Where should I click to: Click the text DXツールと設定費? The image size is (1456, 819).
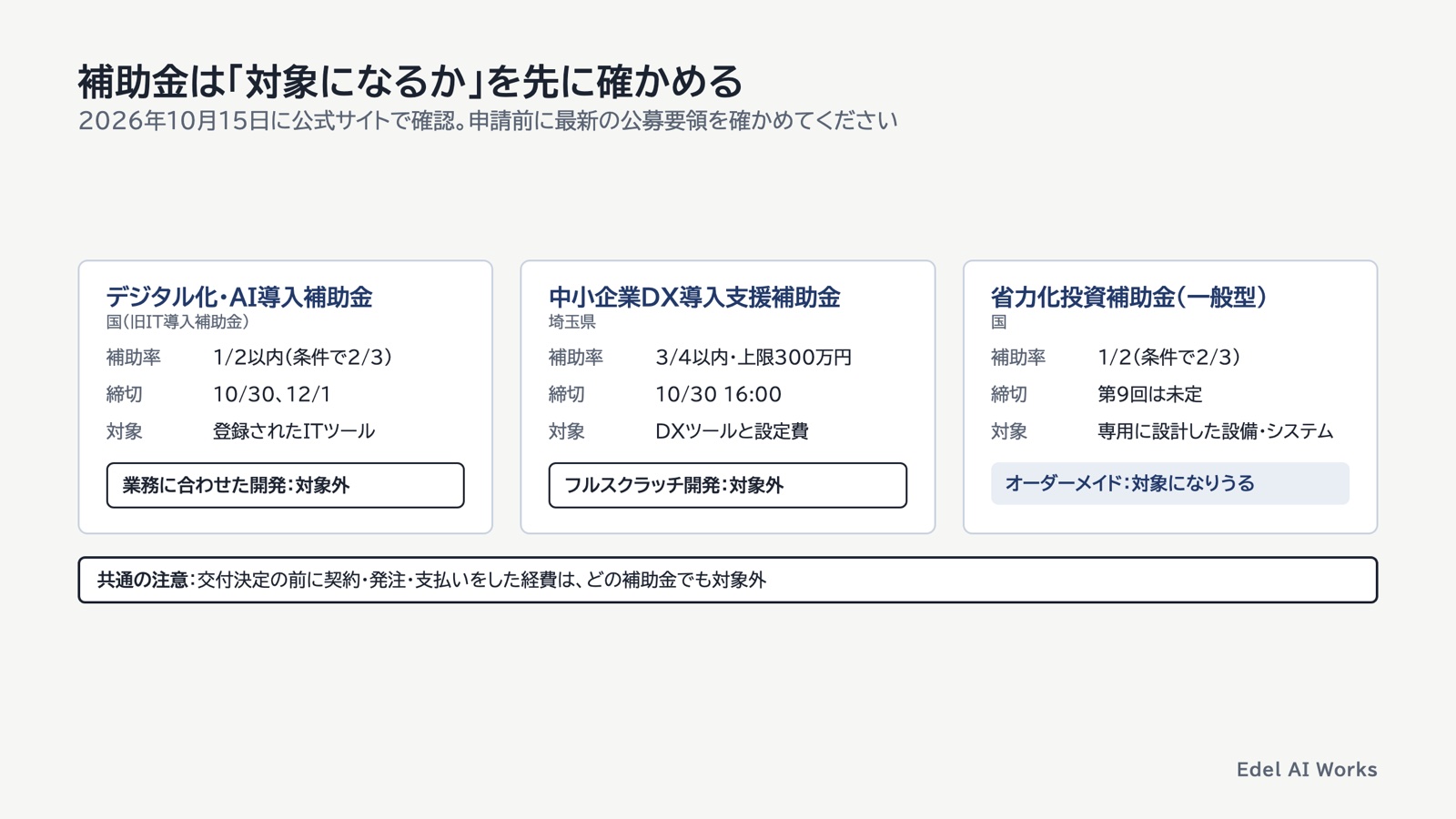pos(732,431)
